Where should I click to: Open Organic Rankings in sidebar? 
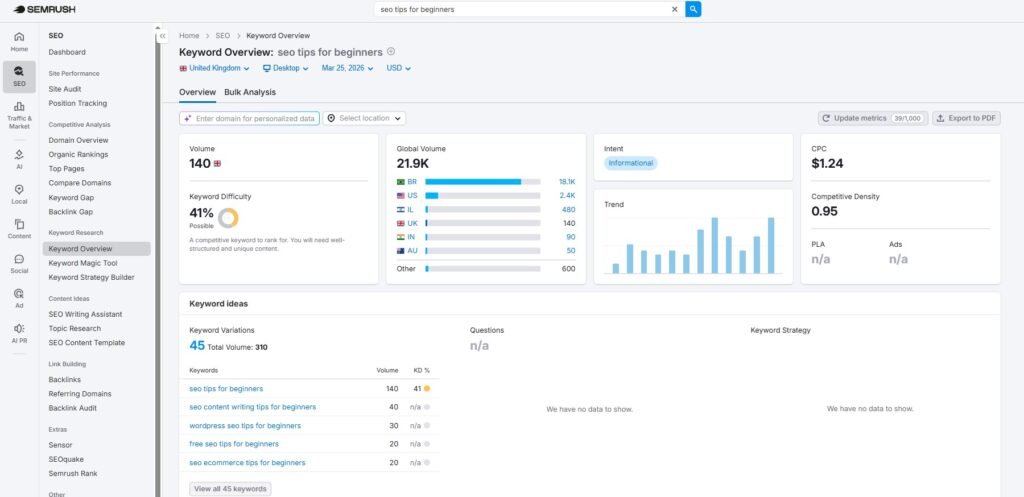coord(78,155)
